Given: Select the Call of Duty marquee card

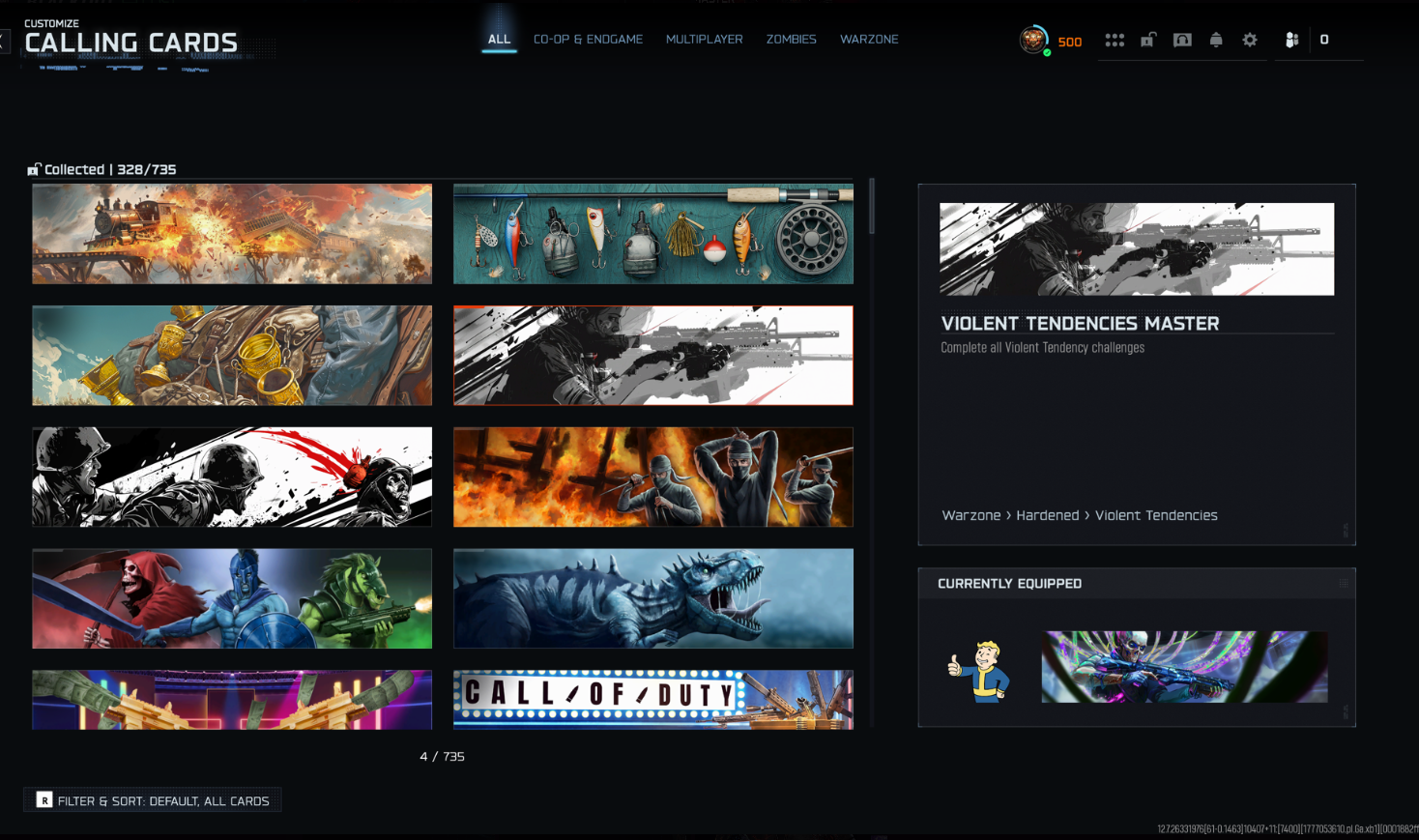Looking at the screenshot, I should click(x=653, y=700).
